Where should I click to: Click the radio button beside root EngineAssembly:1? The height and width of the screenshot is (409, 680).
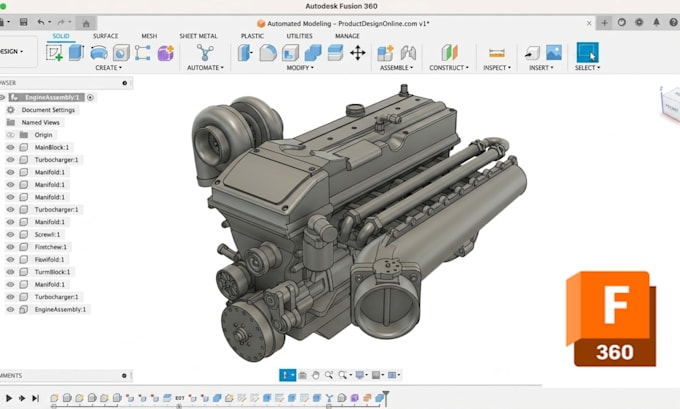[x=90, y=98]
